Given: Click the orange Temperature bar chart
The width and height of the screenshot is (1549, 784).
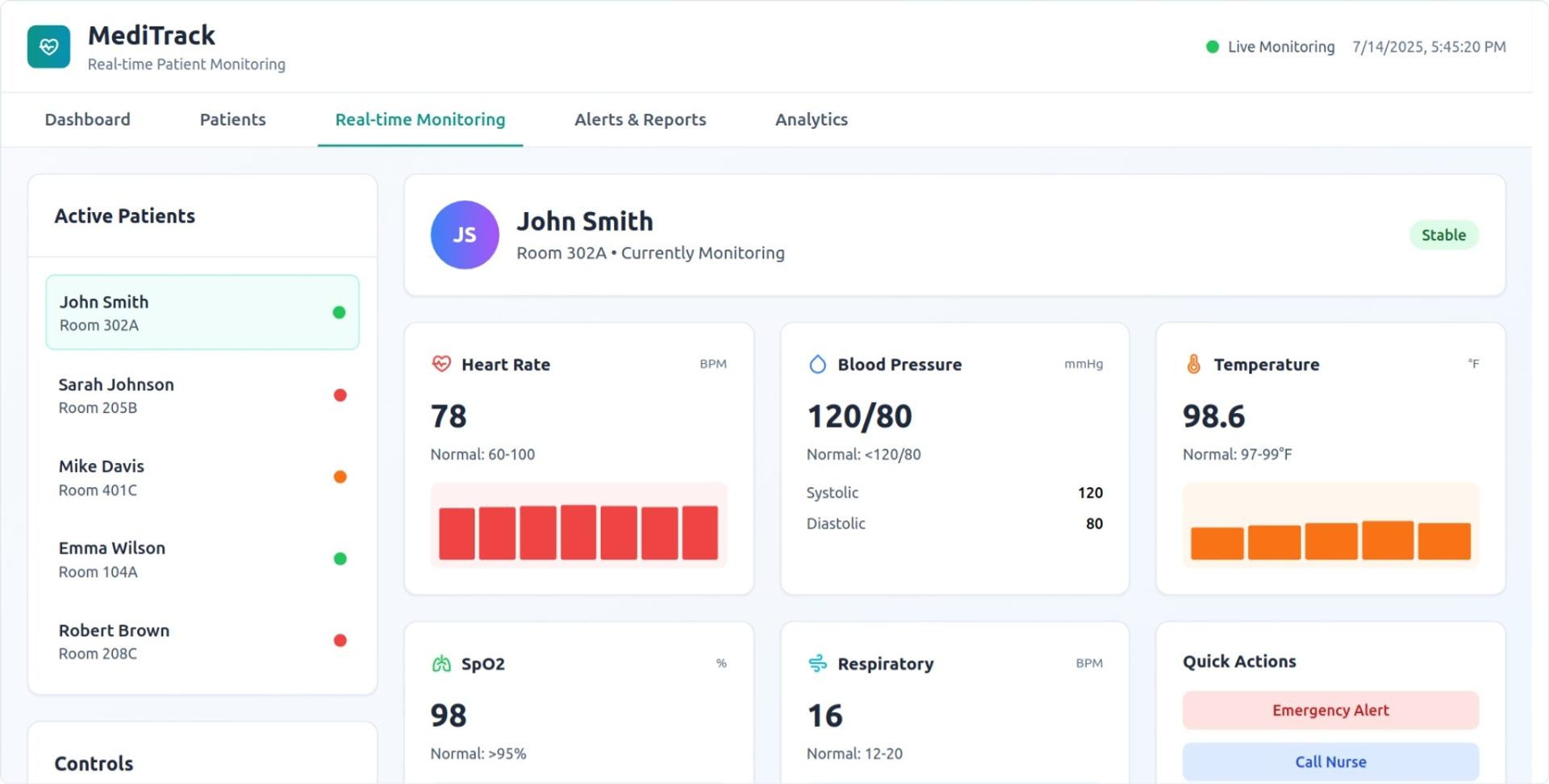Looking at the screenshot, I should click(1330, 525).
